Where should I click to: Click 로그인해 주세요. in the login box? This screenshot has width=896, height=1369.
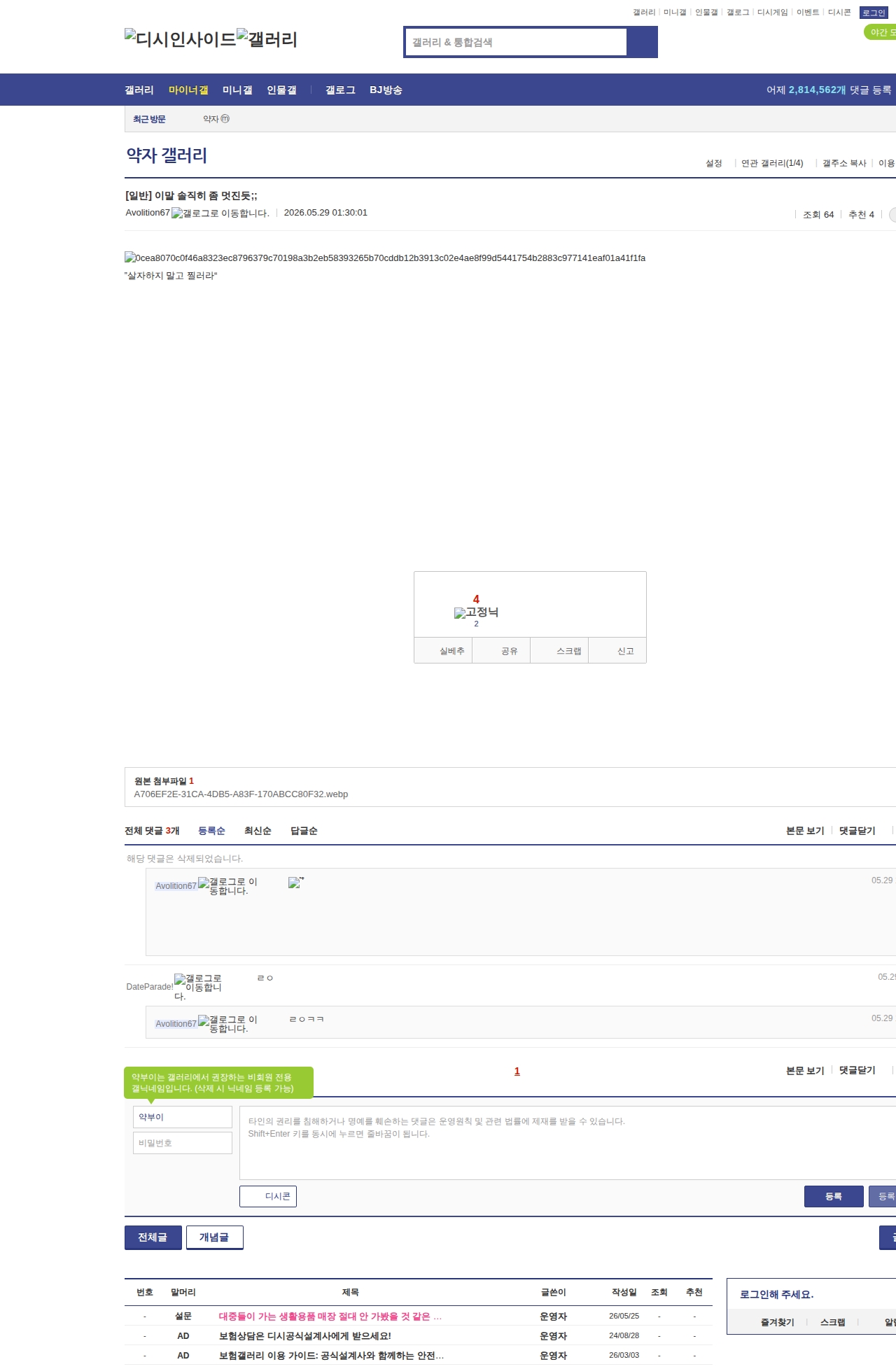(777, 1294)
